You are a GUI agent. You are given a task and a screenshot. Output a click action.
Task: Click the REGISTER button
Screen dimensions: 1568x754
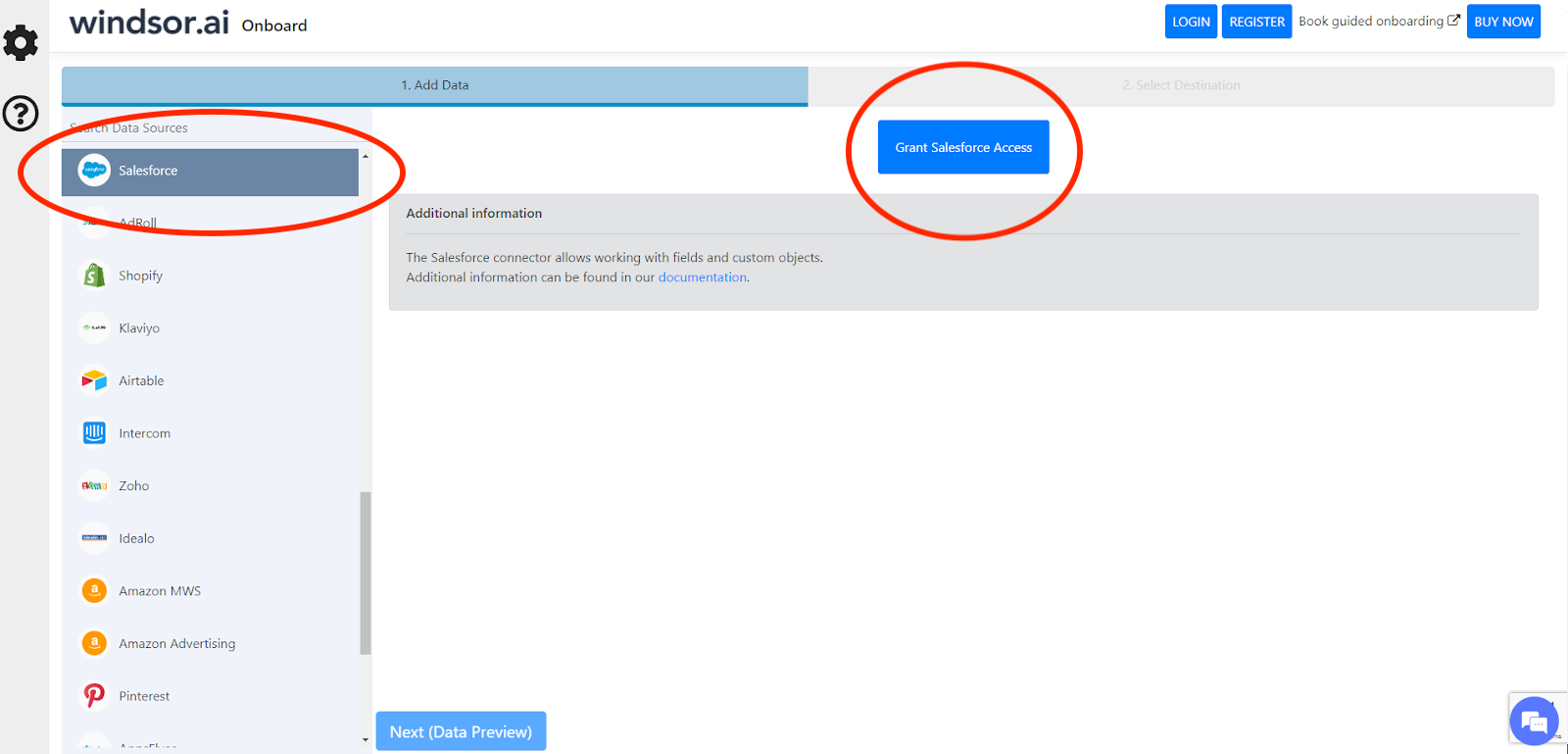click(1256, 22)
